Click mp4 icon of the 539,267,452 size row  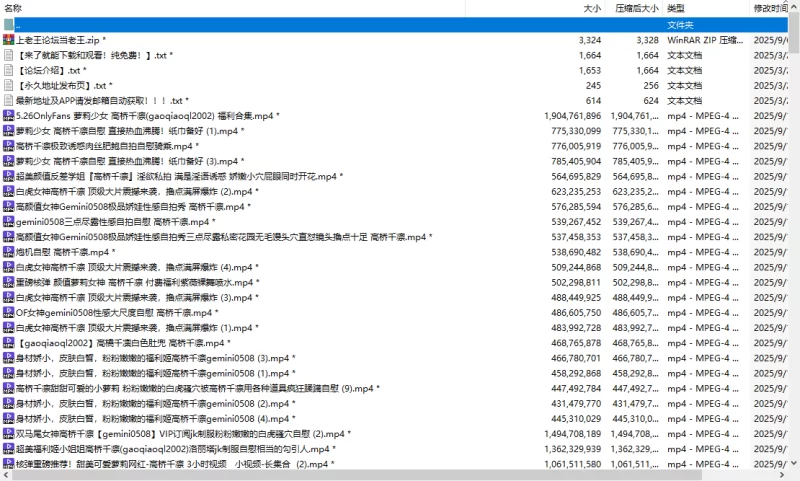coord(8,222)
